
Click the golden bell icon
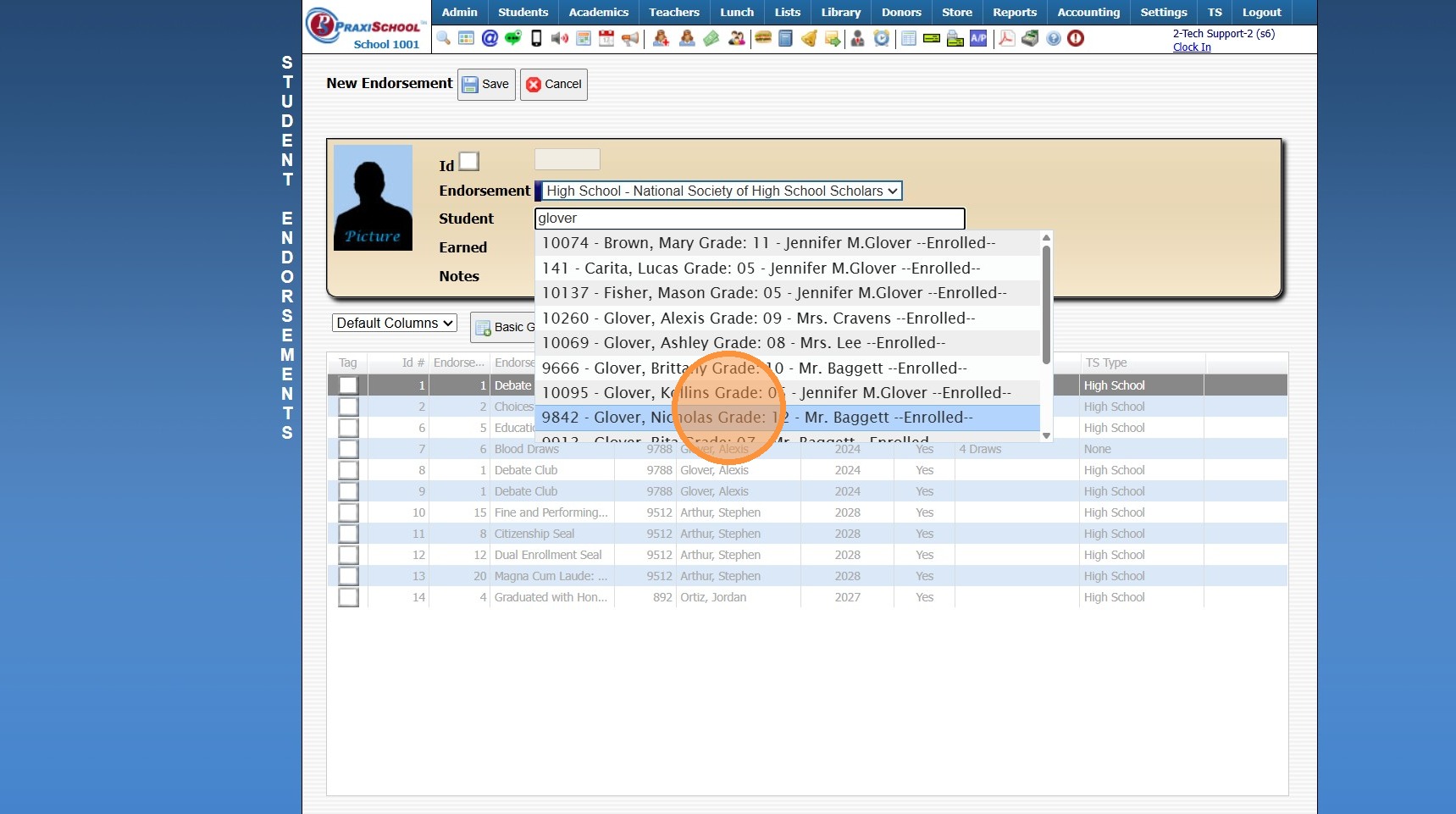pos(809,38)
